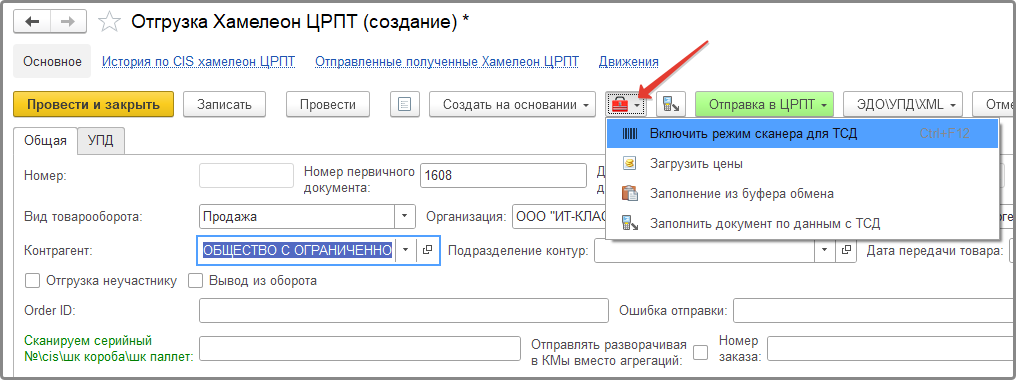This screenshot has height=380, width=1016.
Task: Click the serial number scanning input field
Action: pyautogui.click(x=360, y=348)
